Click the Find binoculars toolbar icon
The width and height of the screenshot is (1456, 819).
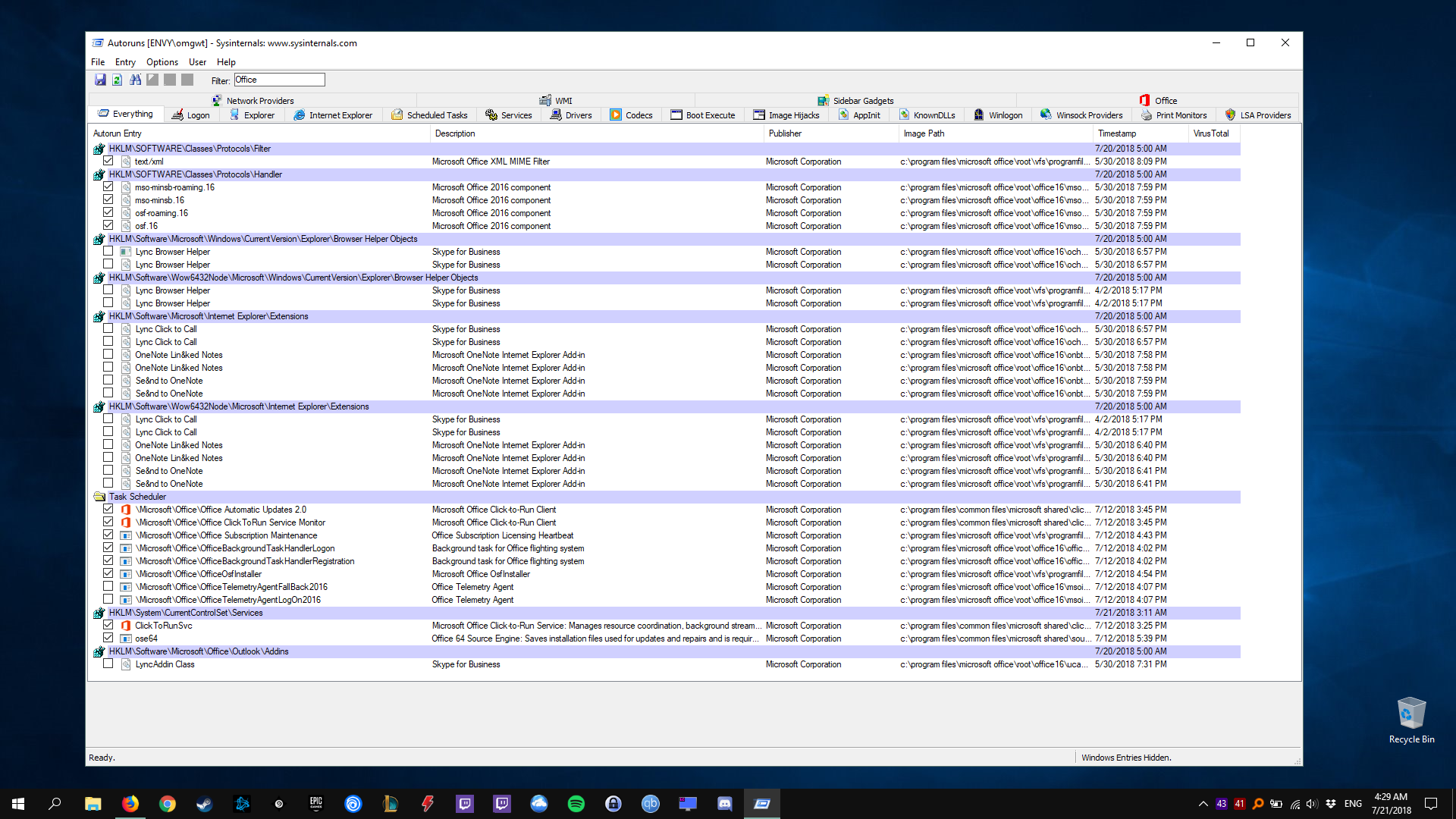tap(135, 80)
